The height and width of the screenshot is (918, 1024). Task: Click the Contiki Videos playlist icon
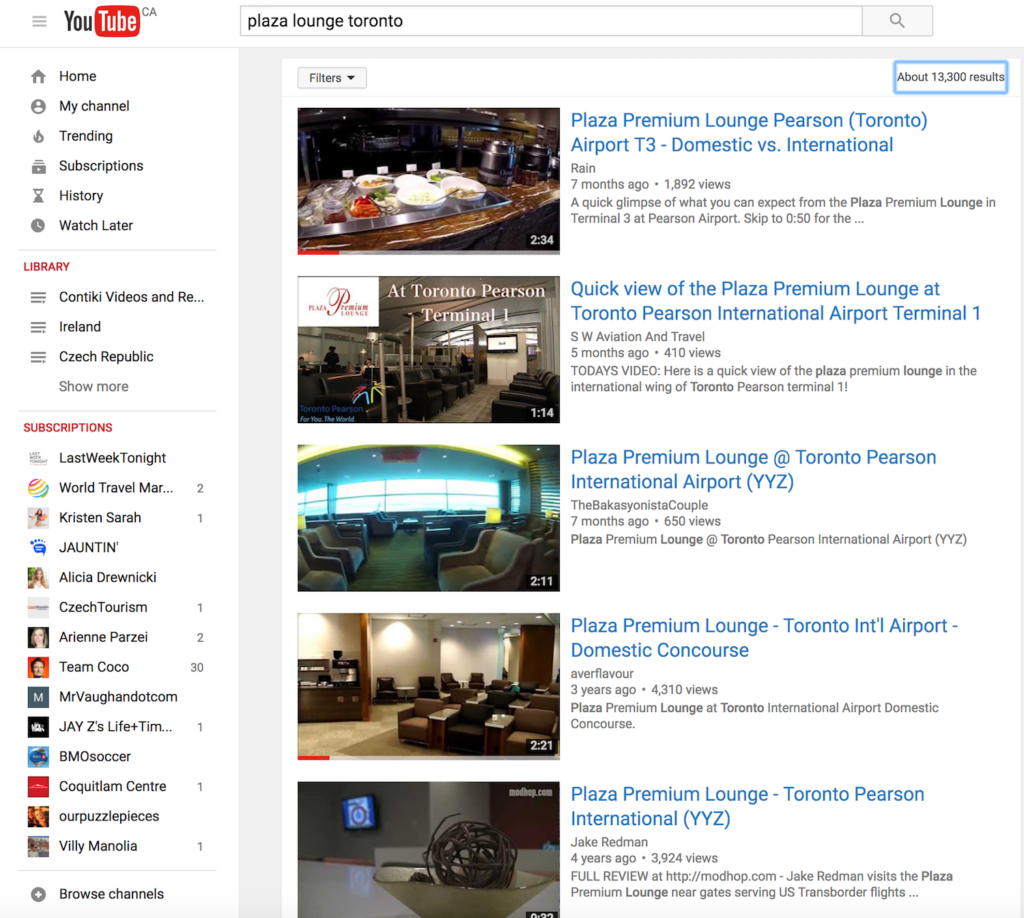click(x=39, y=298)
